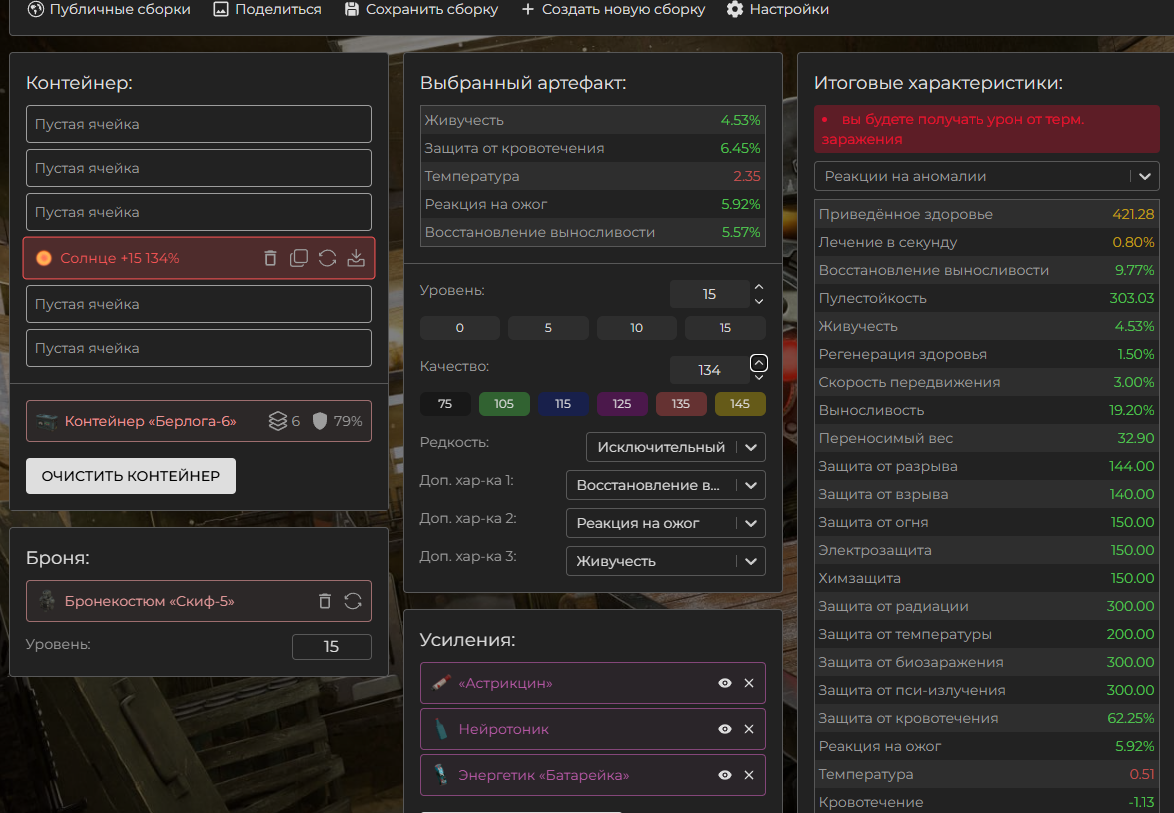Click ОЧИСТИТЬ КОНТЕЙНЕР button
Screen dimensions: 1174x813
pyautogui.click(x=131, y=476)
